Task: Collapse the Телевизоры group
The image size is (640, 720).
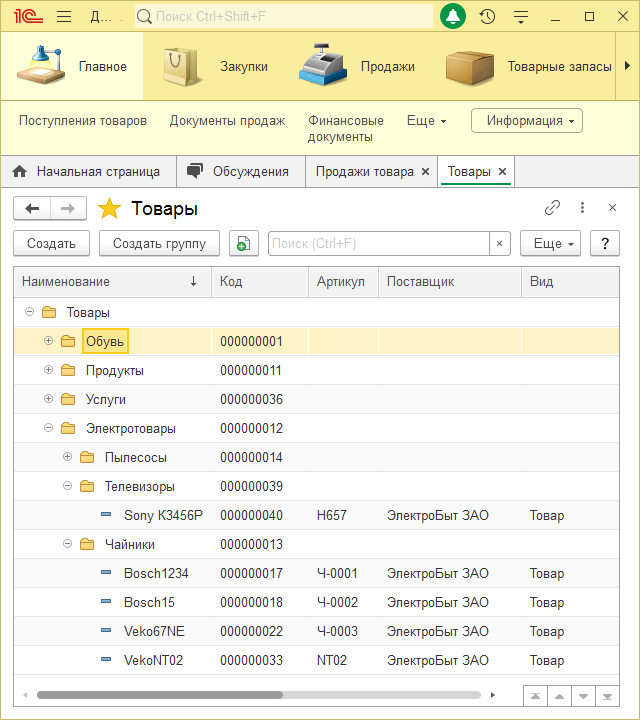Action: pos(67,486)
